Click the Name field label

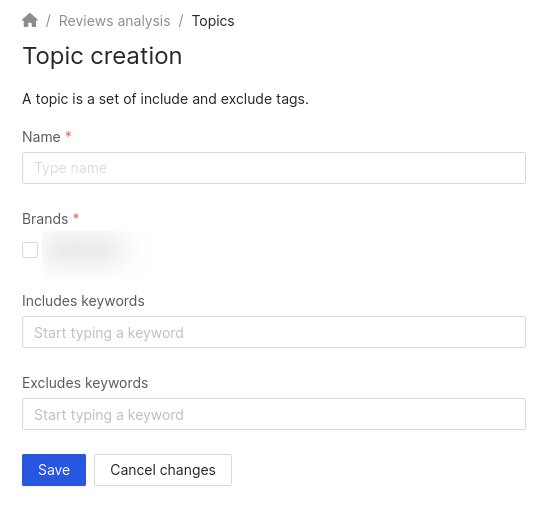41,137
